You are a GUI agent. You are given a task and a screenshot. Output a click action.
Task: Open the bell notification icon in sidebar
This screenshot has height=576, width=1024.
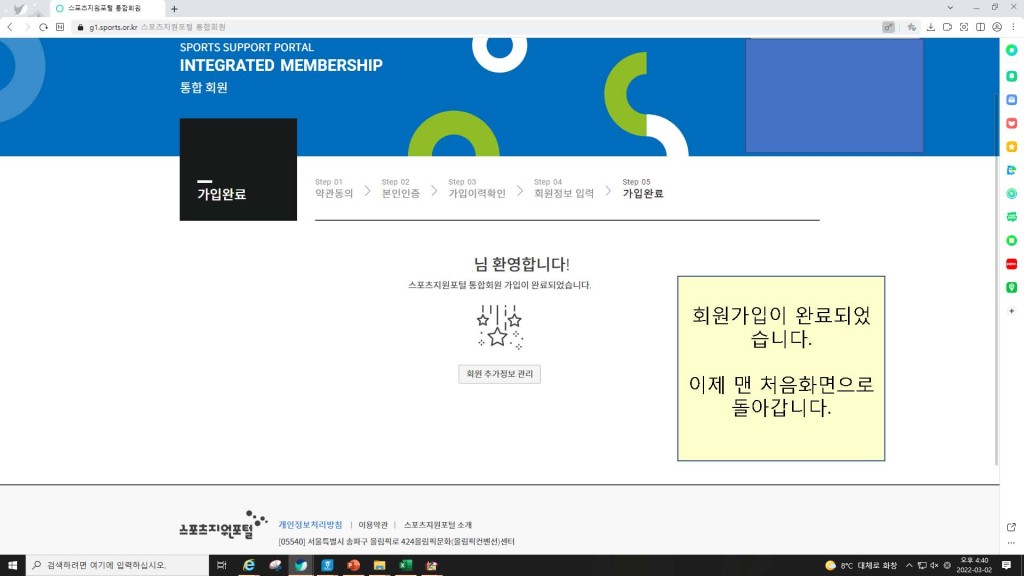point(1011,76)
